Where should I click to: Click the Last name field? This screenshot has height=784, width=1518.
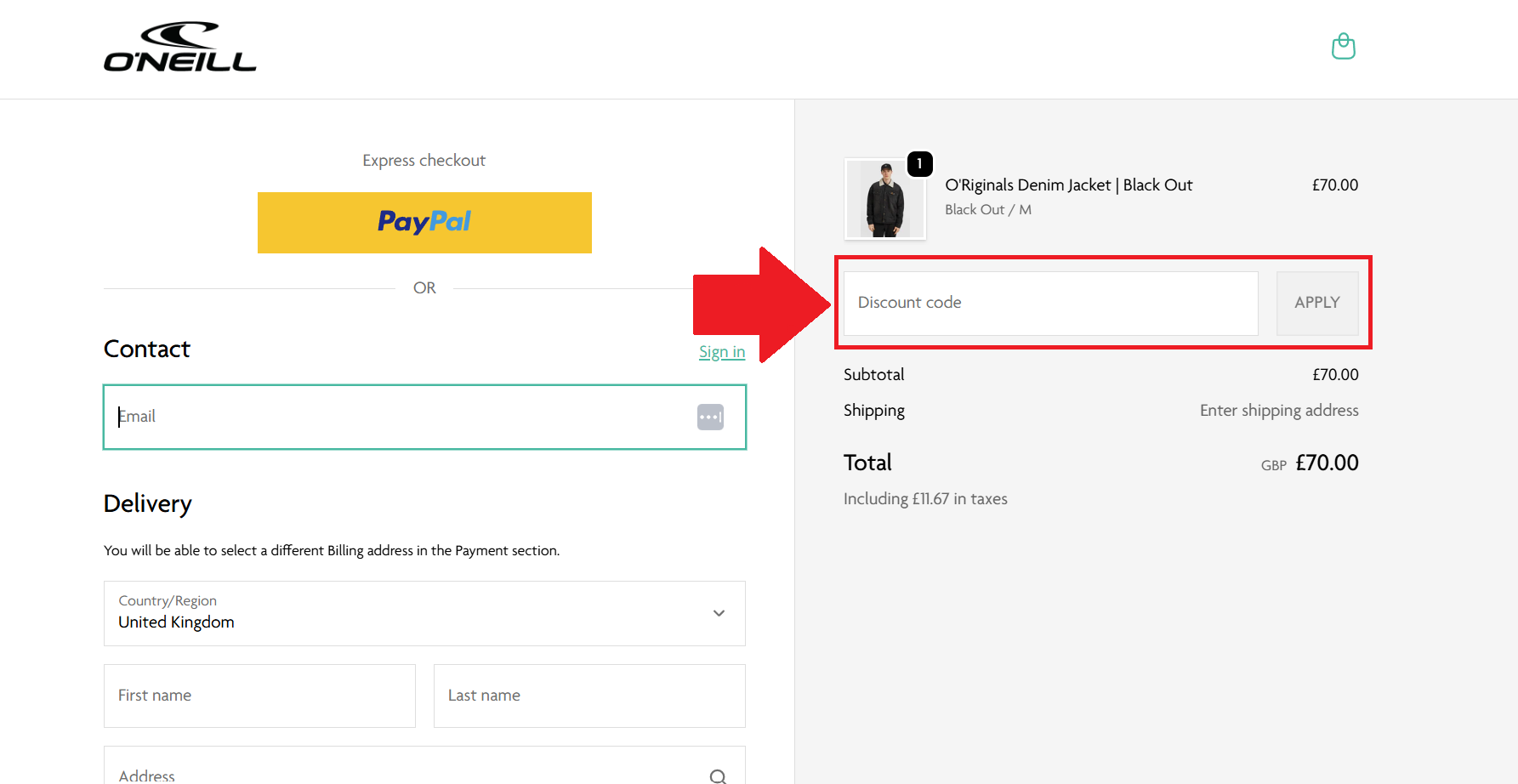588,696
